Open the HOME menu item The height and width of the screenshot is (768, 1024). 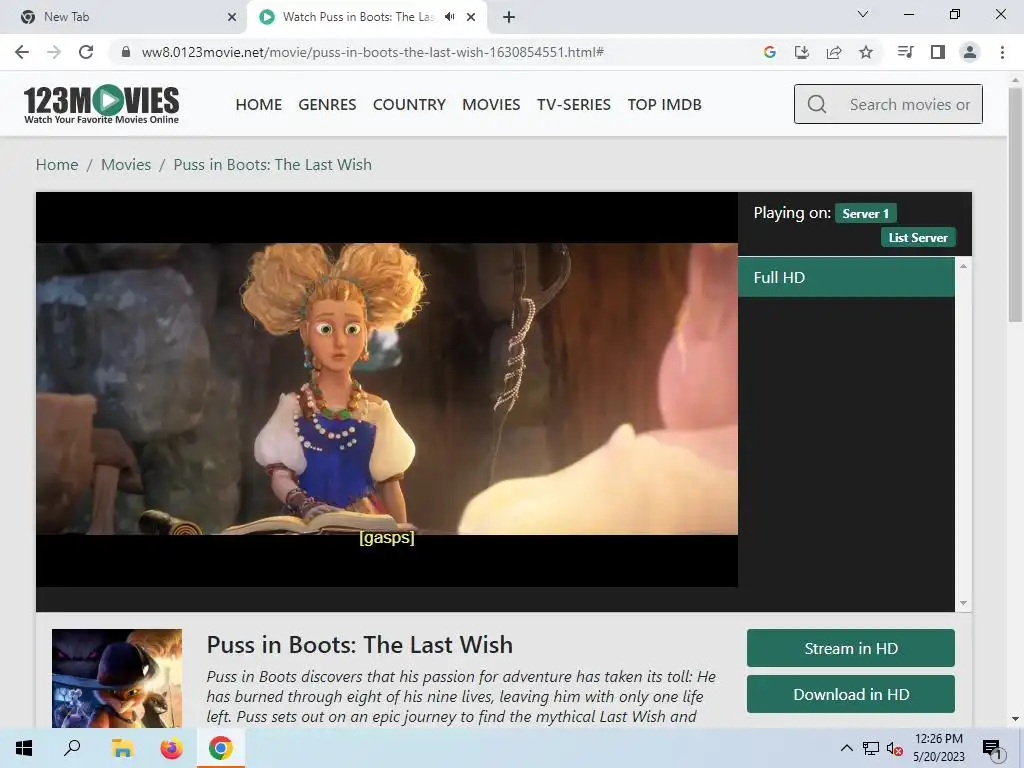click(x=259, y=104)
